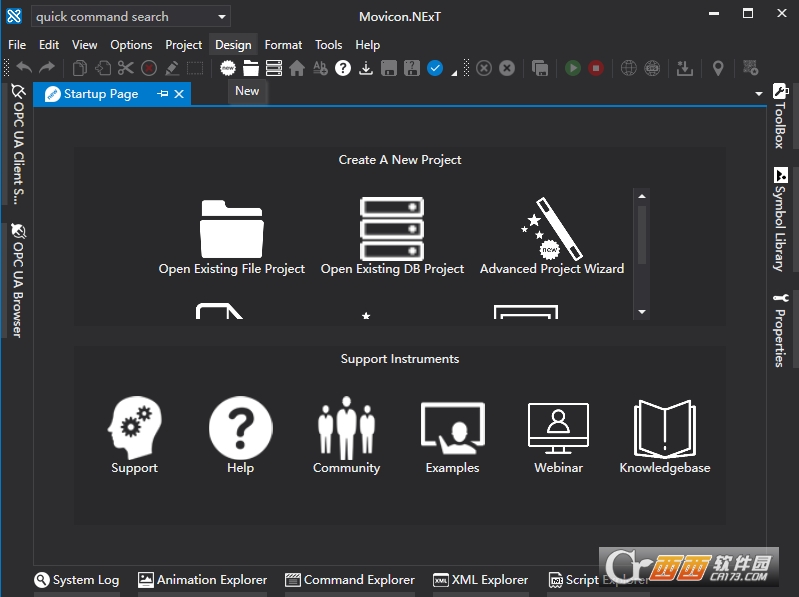Click the Paste icon in toolbar
799x597 pixels.
[102, 68]
